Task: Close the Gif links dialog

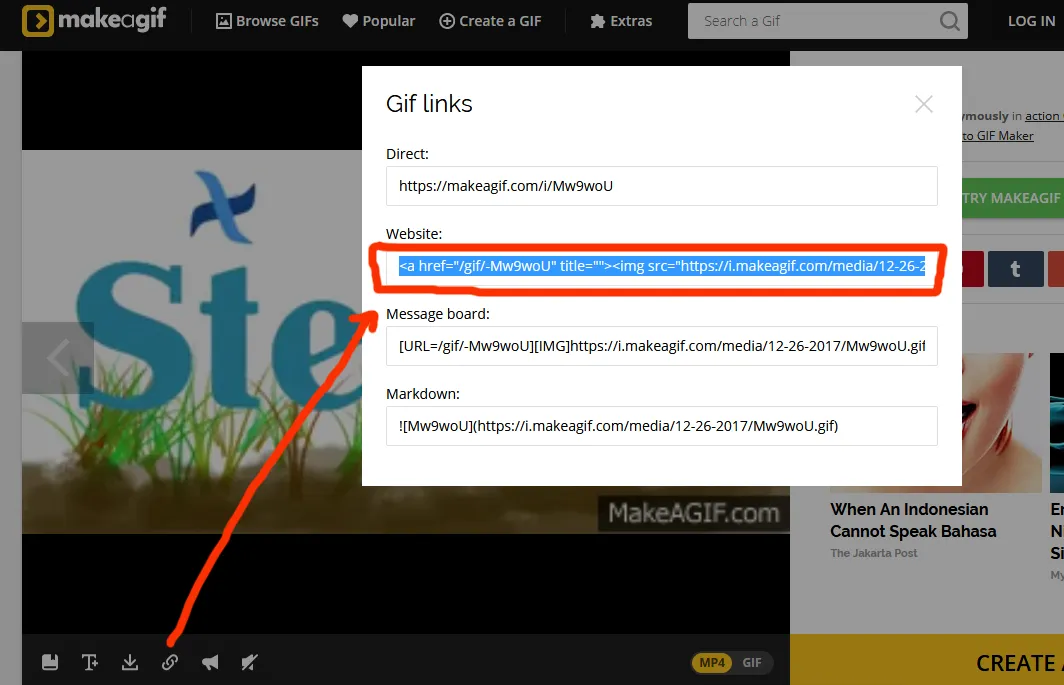Action: coord(924,104)
